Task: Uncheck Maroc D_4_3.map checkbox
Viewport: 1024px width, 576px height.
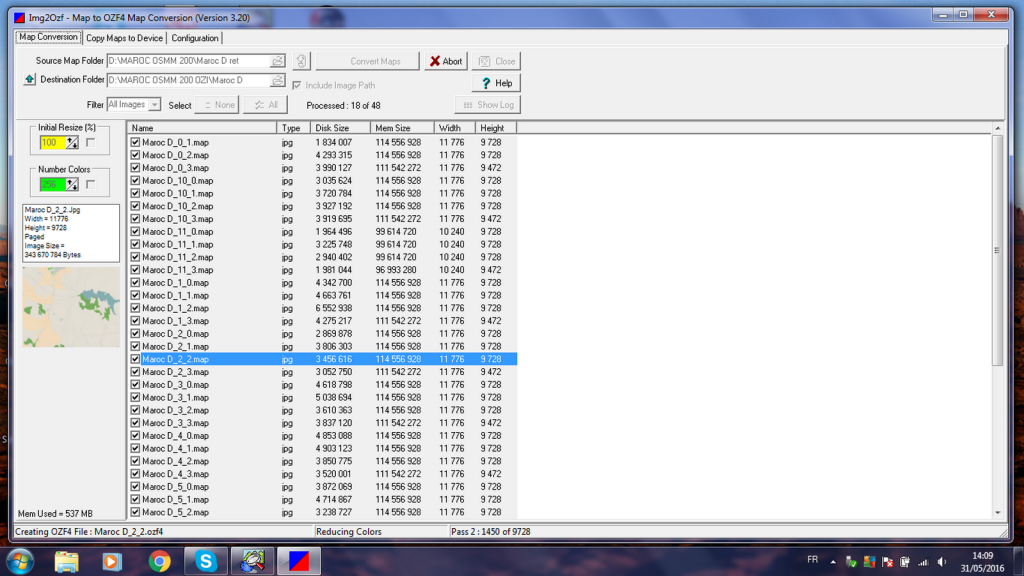Action: 135,474
